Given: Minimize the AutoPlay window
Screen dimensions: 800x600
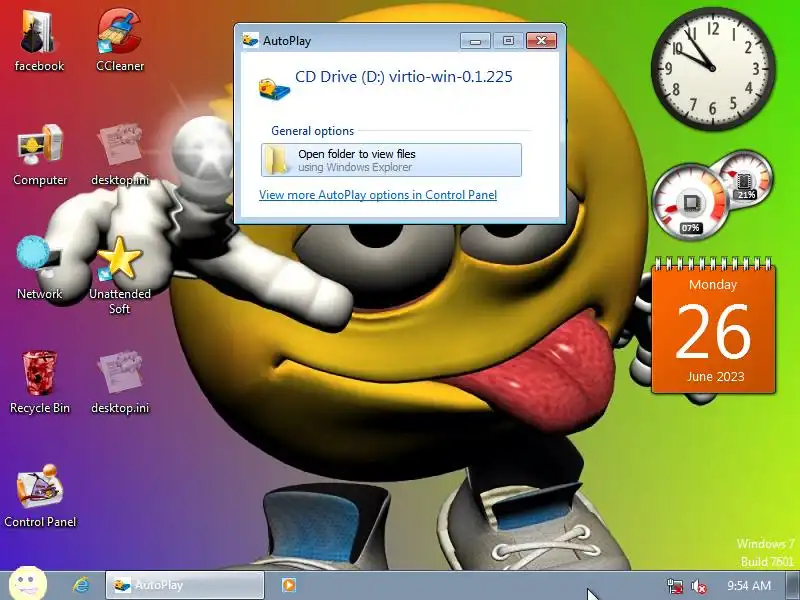Looking at the screenshot, I should (475, 40).
